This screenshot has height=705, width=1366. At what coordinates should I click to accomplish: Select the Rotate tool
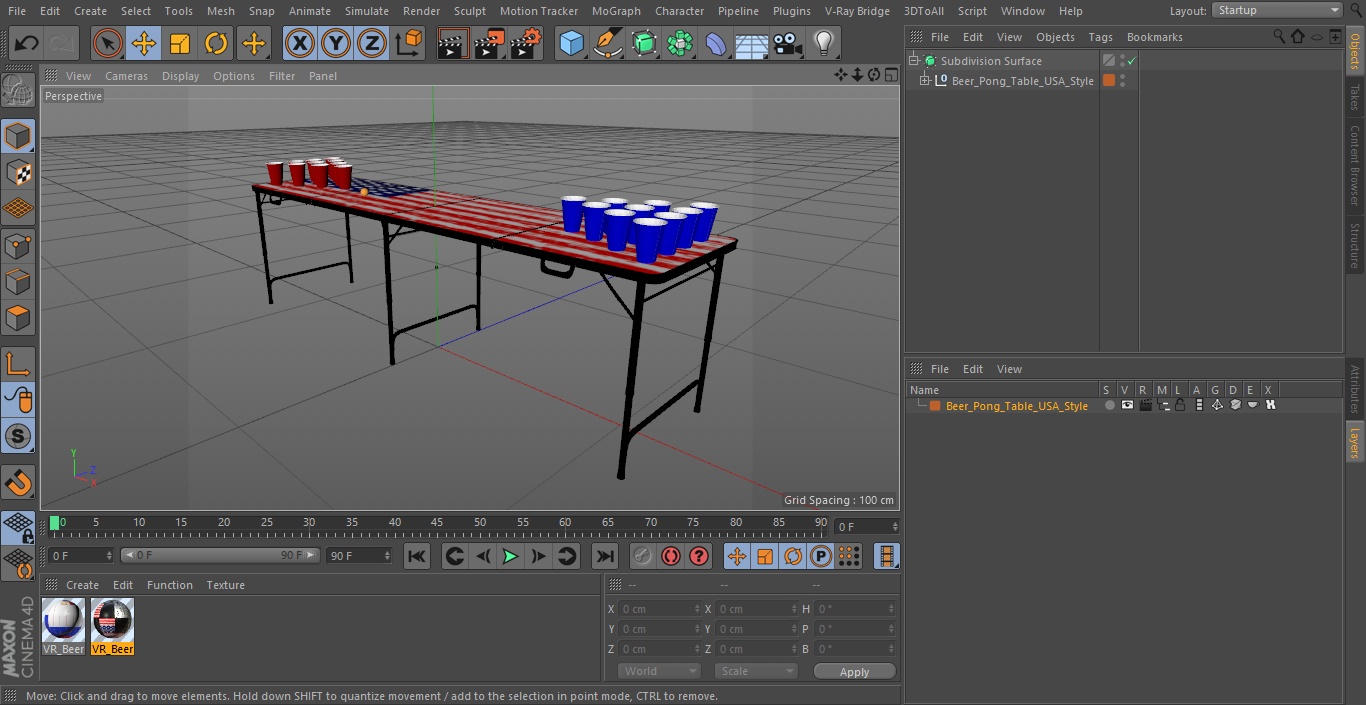tap(217, 43)
